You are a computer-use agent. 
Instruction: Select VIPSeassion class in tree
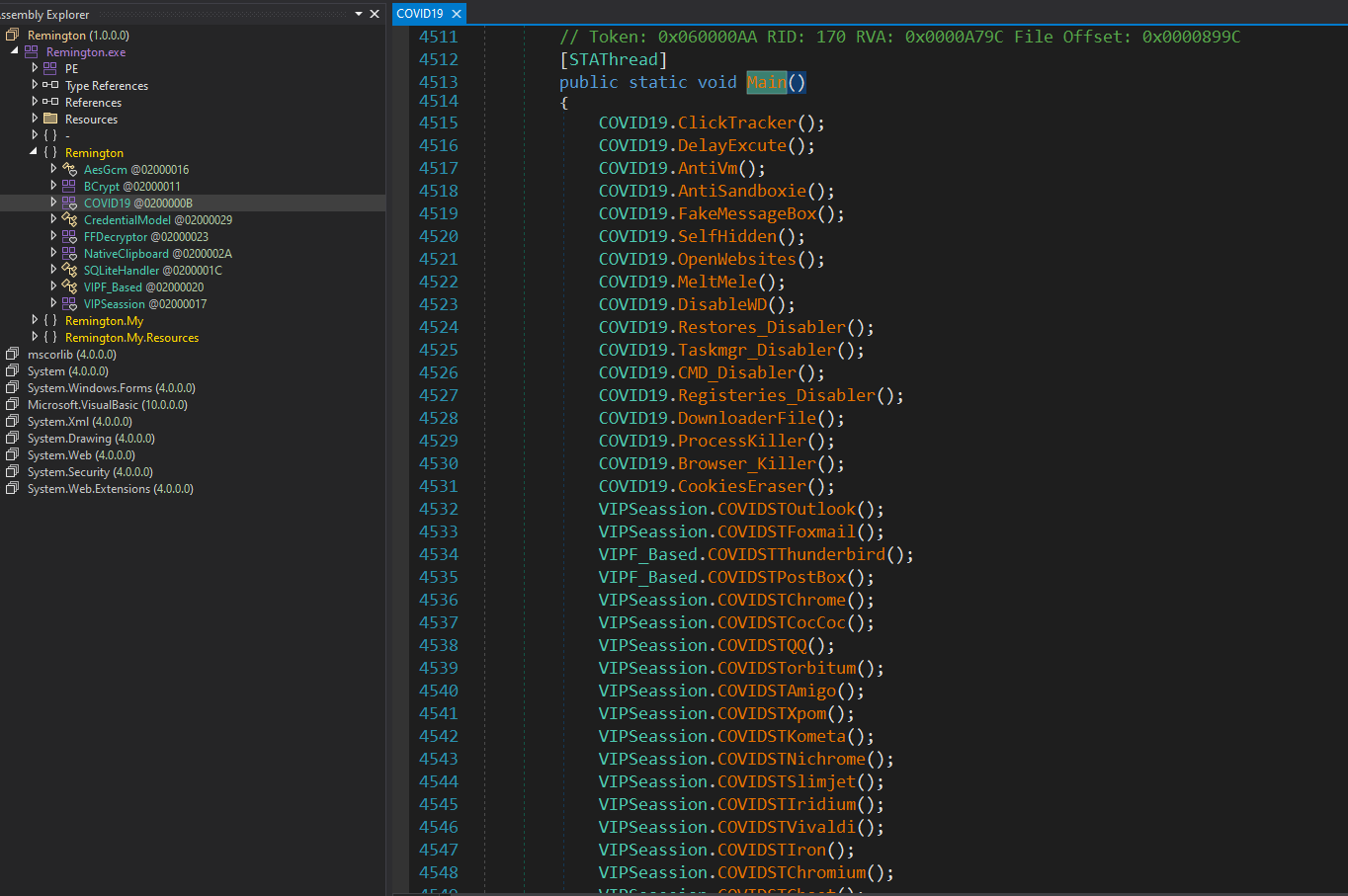click(145, 303)
